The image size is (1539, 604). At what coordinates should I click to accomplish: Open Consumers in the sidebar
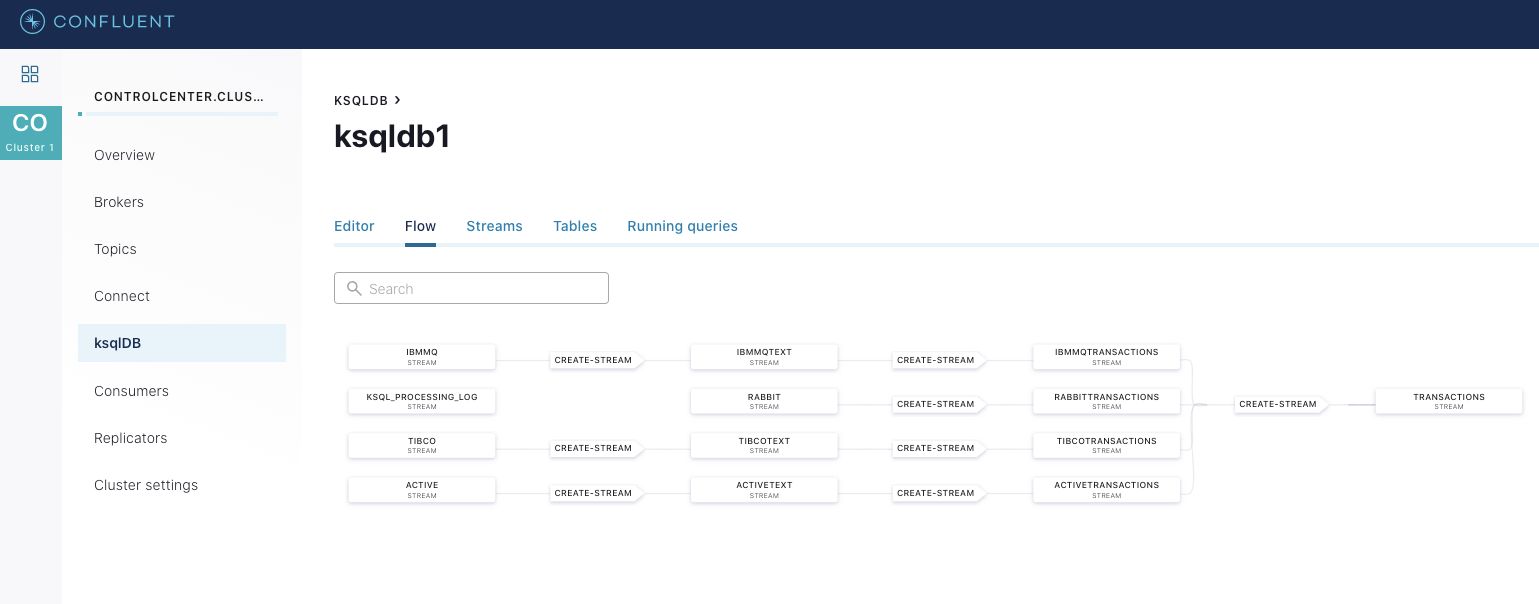pyautogui.click(x=131, y=391)
